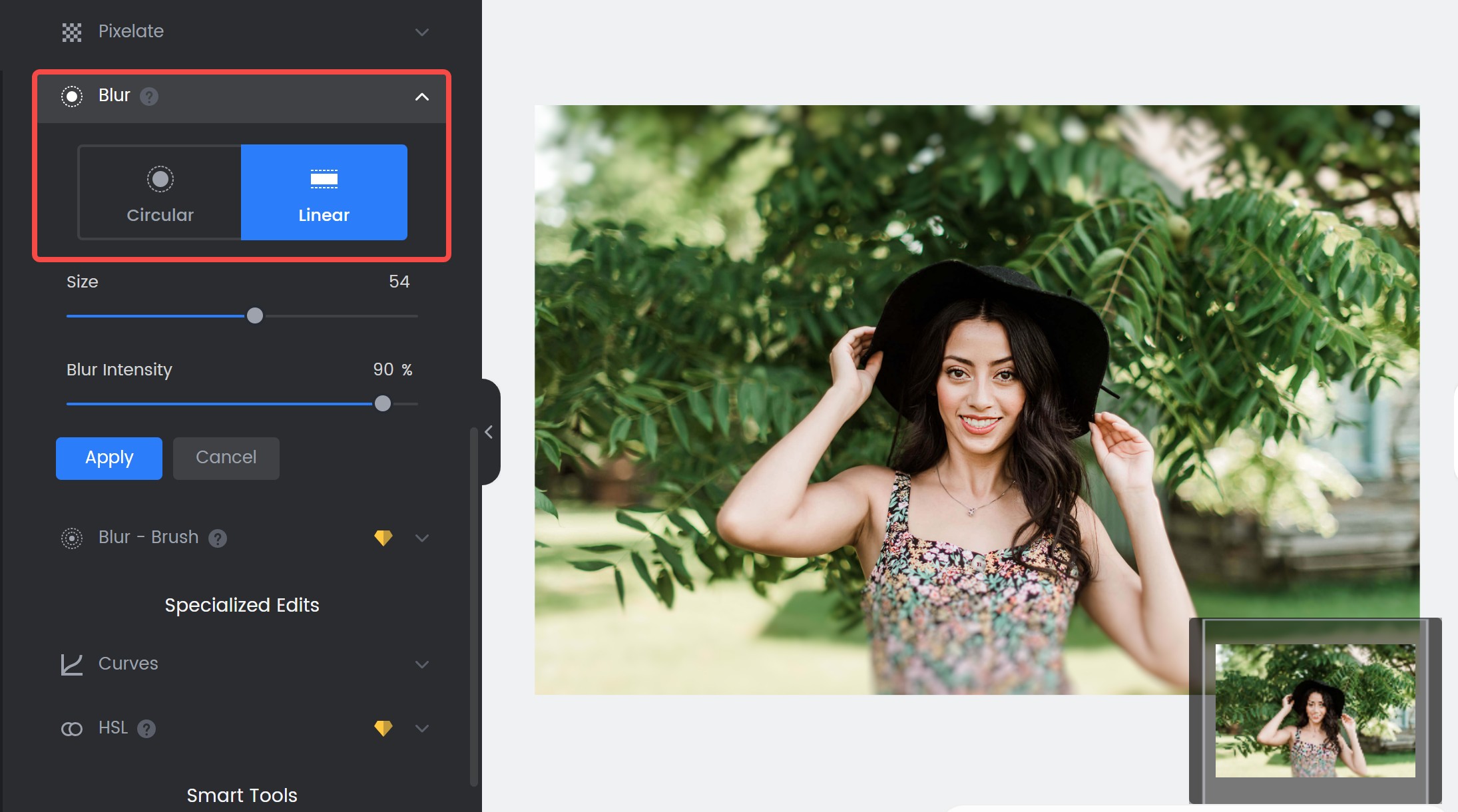Open the Blur - Brush help icon
The image size is (1458, 812).
218,538
